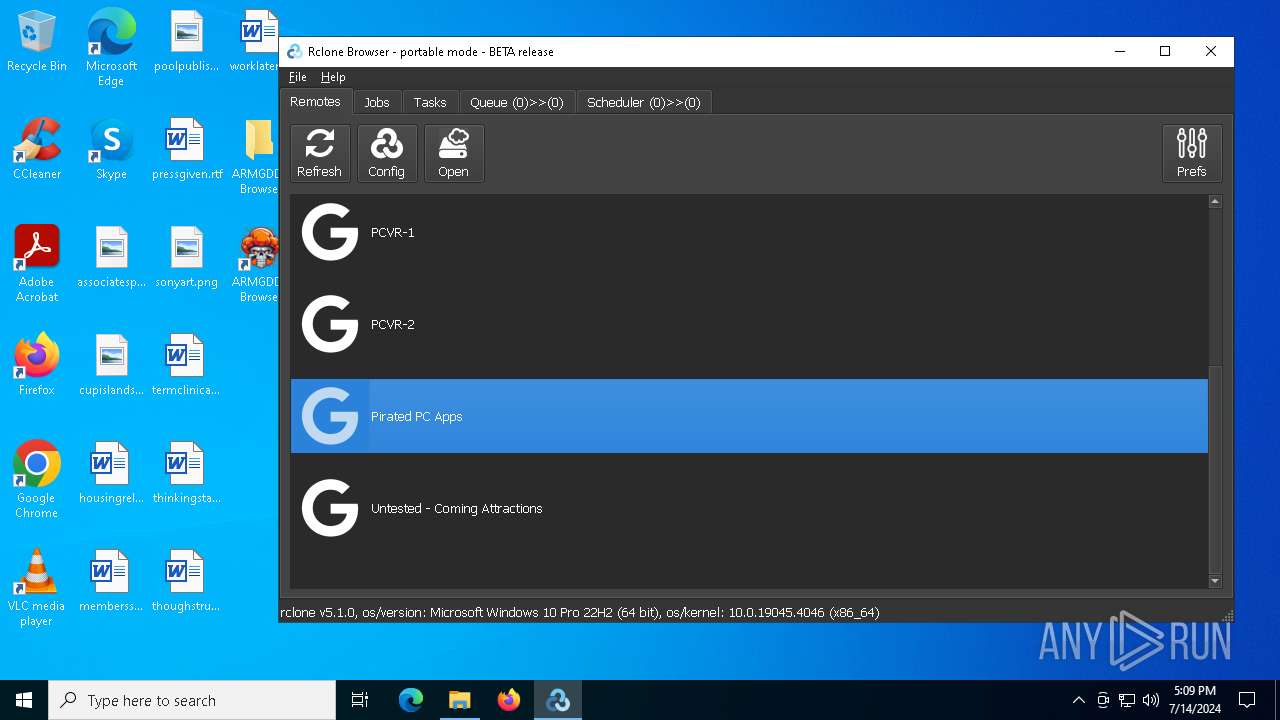
Task: Switch to the Jobs tab
Action: (377, 102)
